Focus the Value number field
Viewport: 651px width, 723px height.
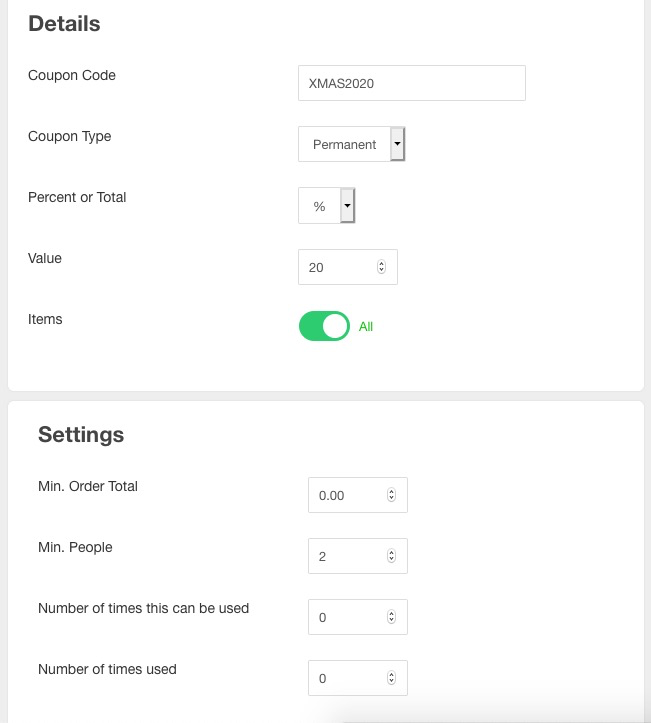coord(340,267)
